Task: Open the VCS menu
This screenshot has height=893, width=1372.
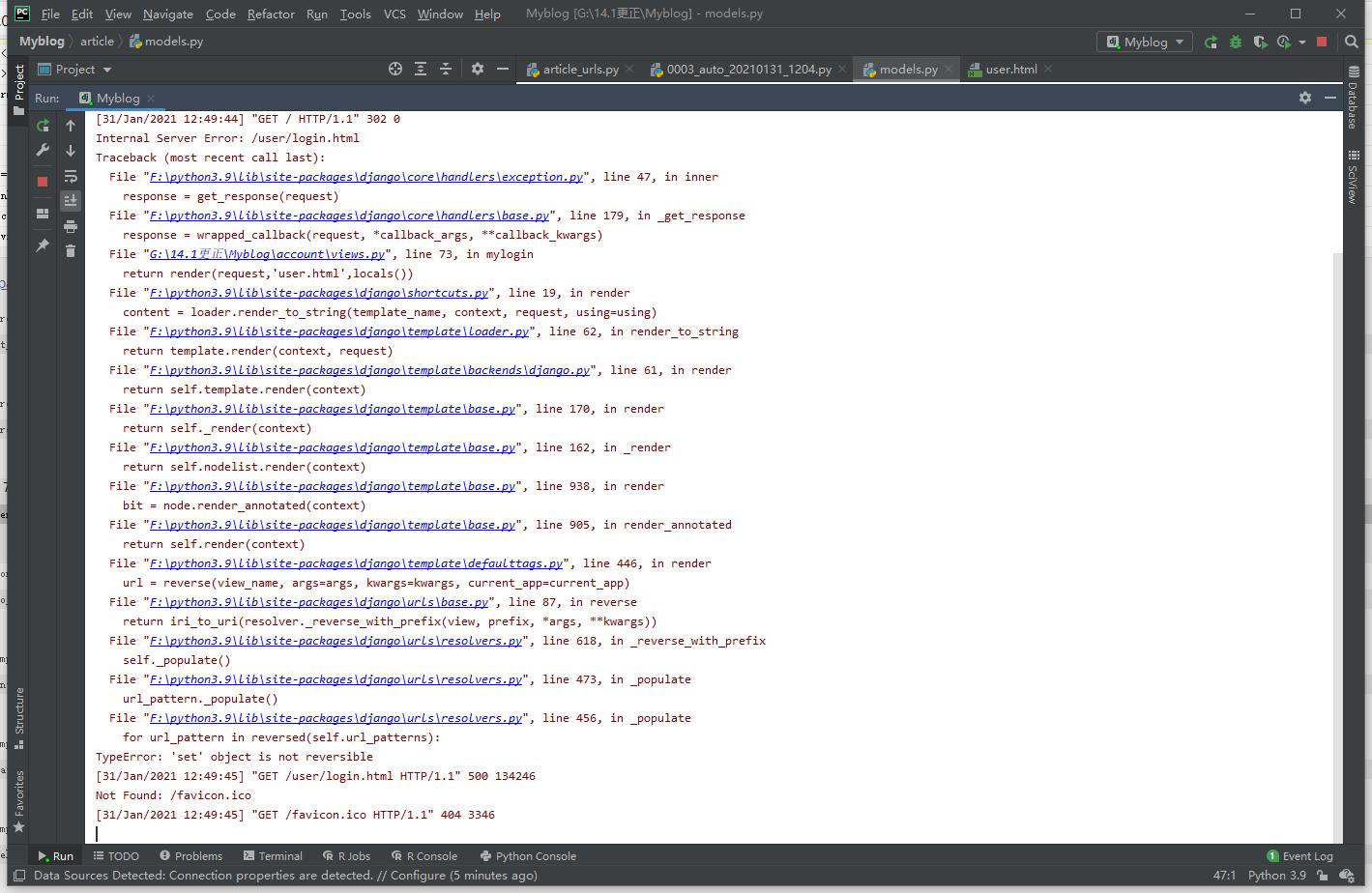Action: click(394, 14)
